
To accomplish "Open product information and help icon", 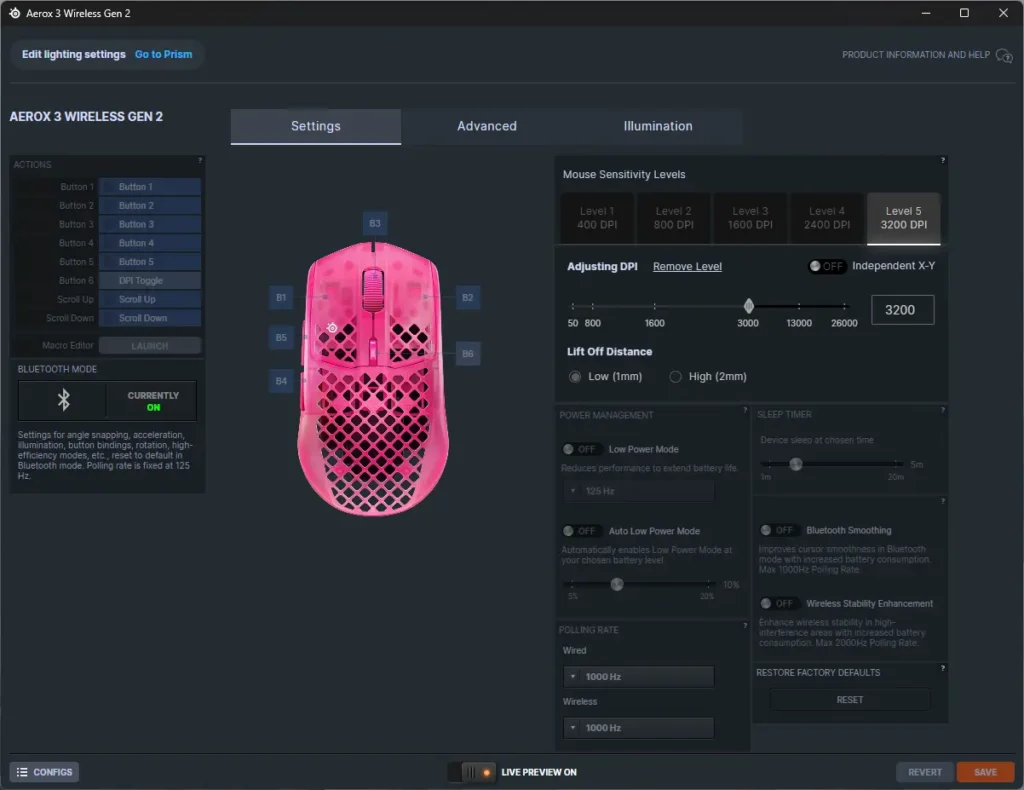I will (1004, 55).
